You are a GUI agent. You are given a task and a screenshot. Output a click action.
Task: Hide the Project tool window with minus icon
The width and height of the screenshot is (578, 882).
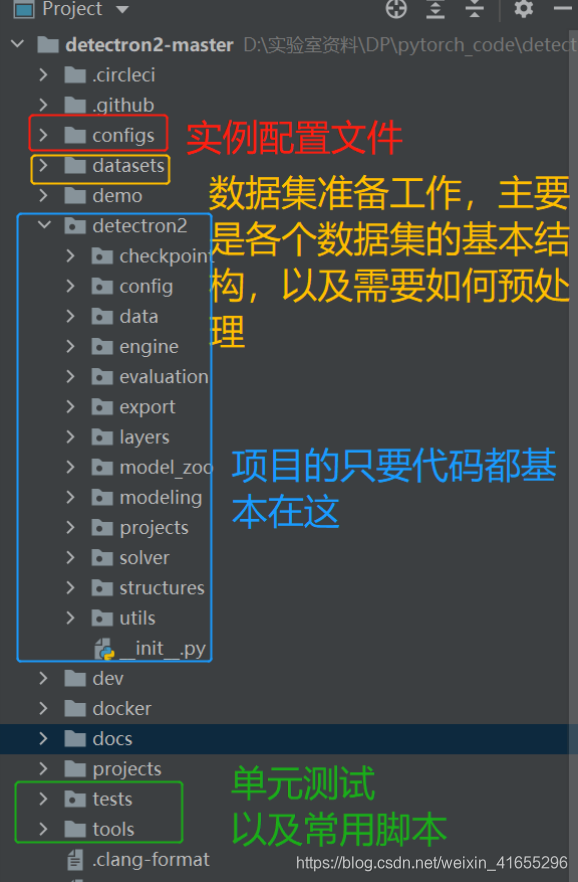coord(563,9)
